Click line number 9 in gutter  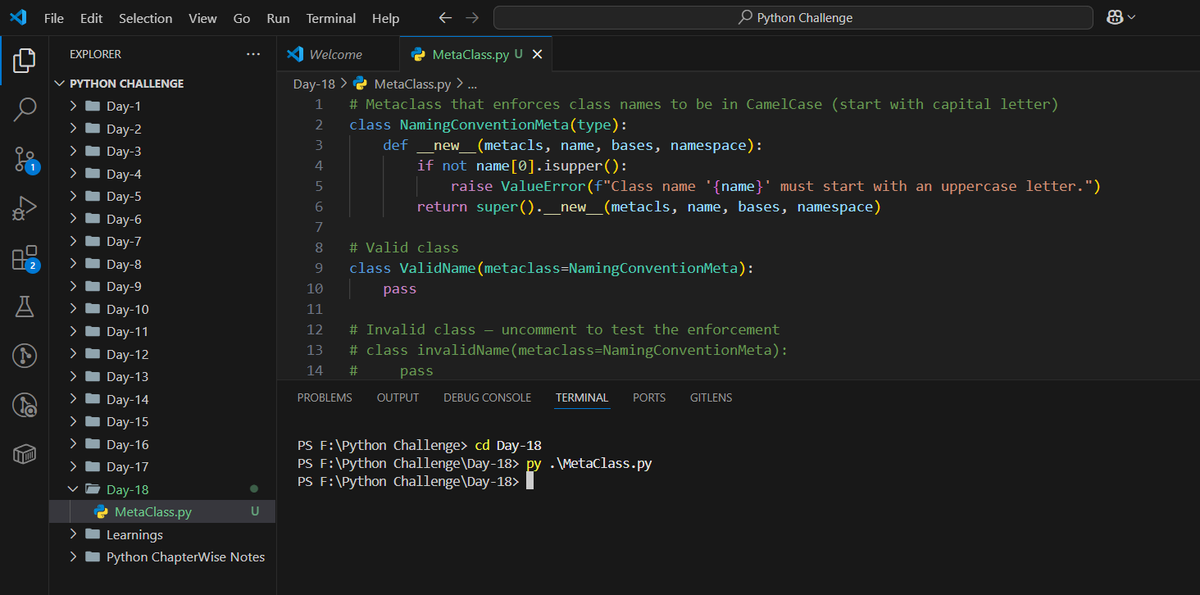click(x=318, y=268)
